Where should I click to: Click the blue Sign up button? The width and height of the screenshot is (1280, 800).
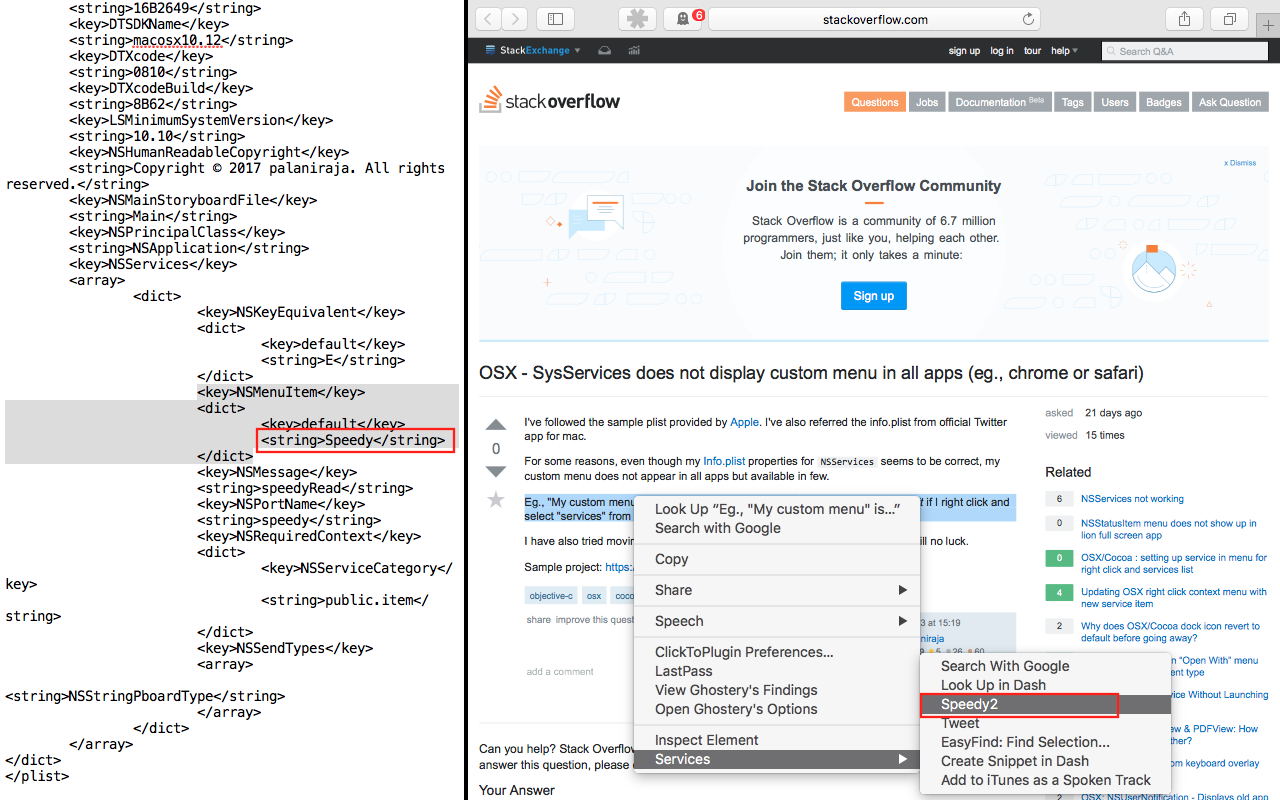[874, 295]
